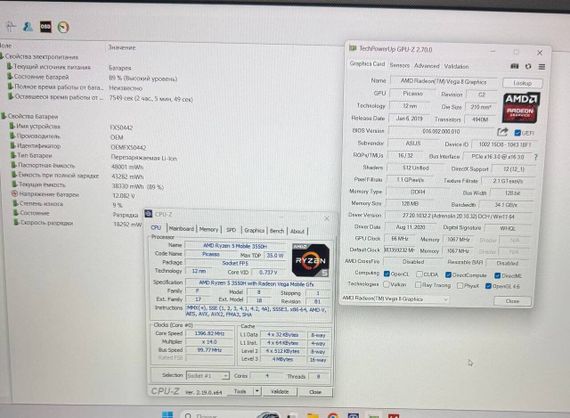Switch to the CPU-Z Graphics tab
Screen dimensions: 570x418
(x=254, y=230)
